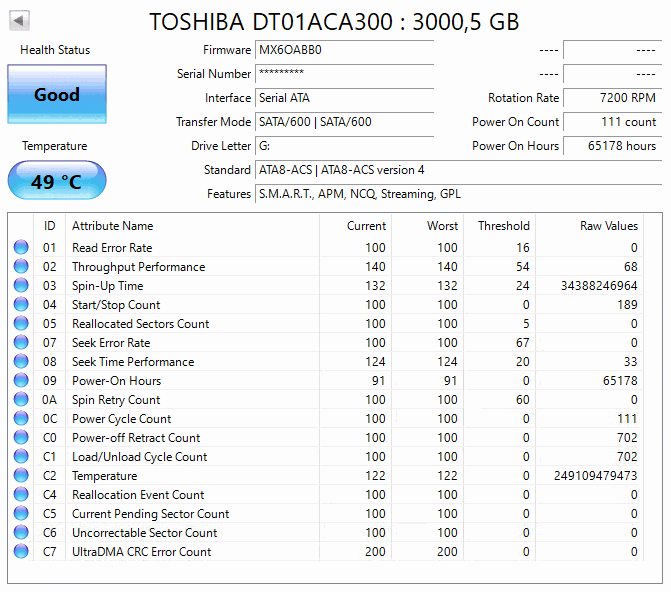Click status orb for Spin-Up Time

point(21,285)
